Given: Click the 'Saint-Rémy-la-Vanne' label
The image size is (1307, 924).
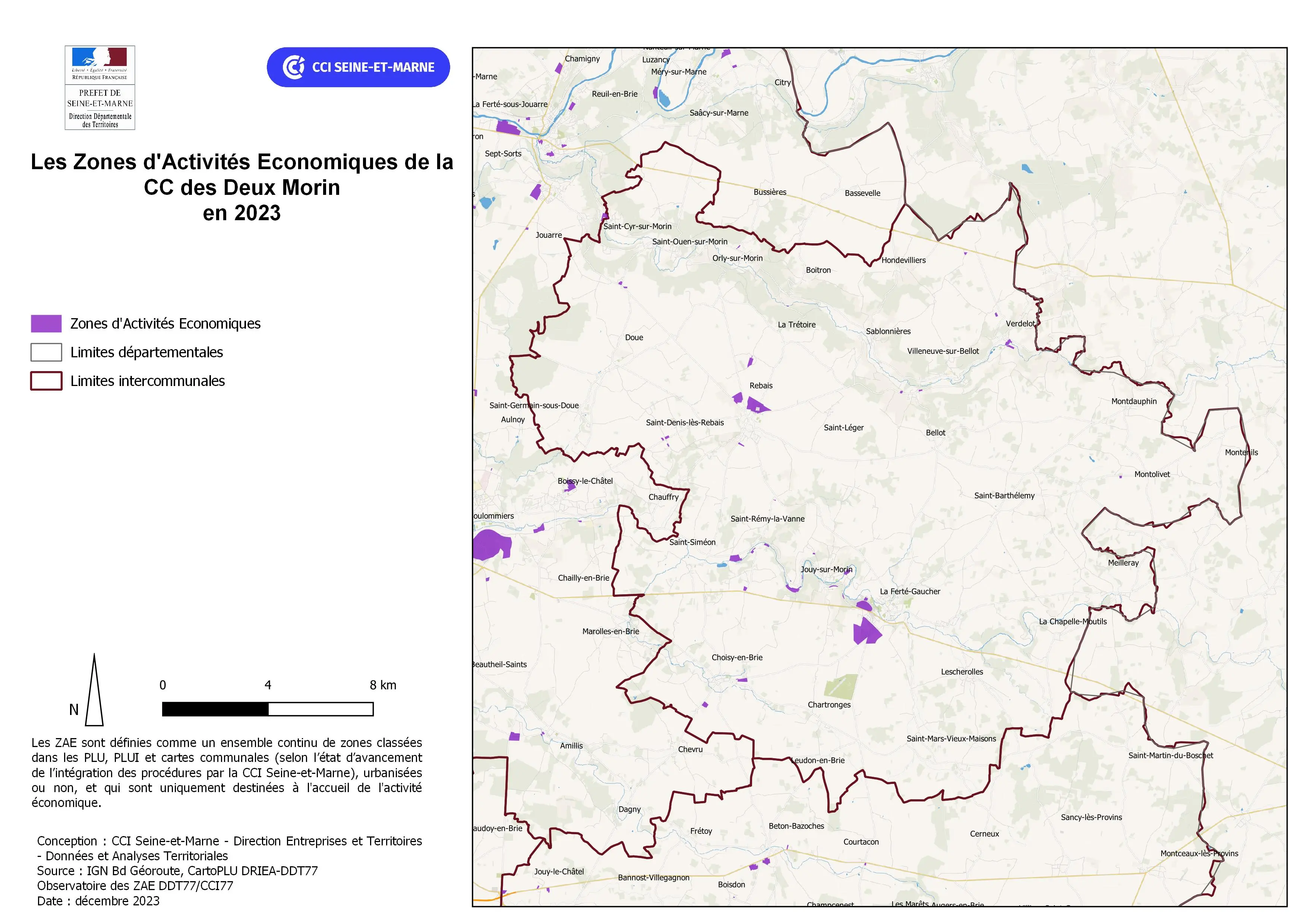Looking at the screenshot, I should (x=767, y=519).
